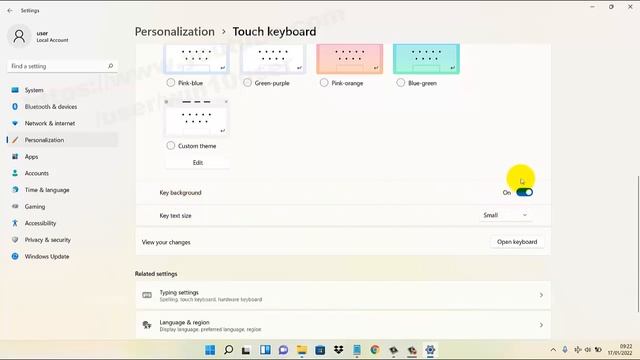Click the Time & language globe icon
The height and width of the screenshot is (360, 640).
(15, 190)
